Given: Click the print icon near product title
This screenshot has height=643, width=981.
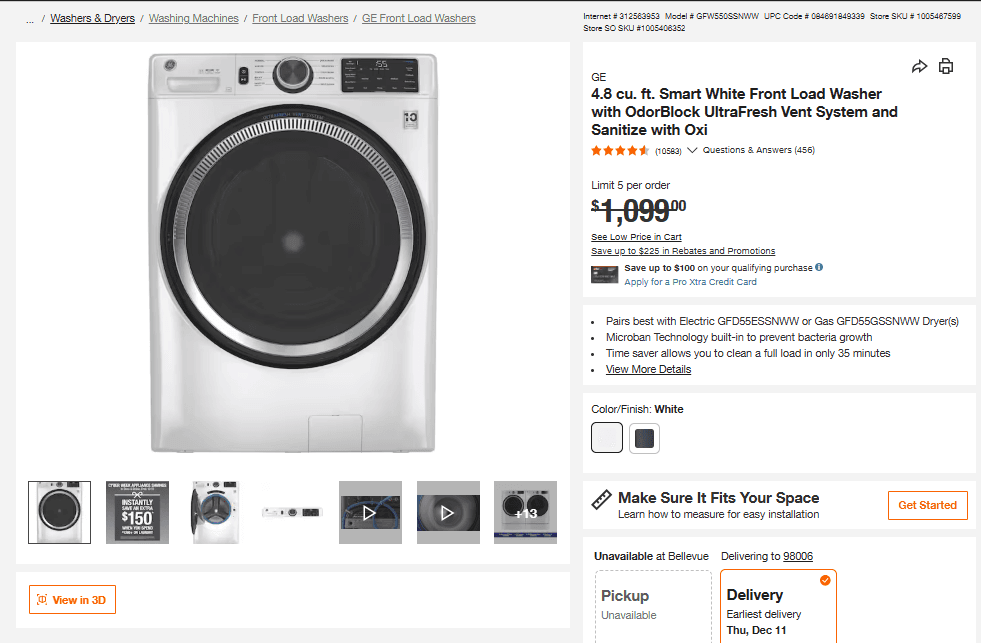Looking at the screenshot, I should pos(946,65).
